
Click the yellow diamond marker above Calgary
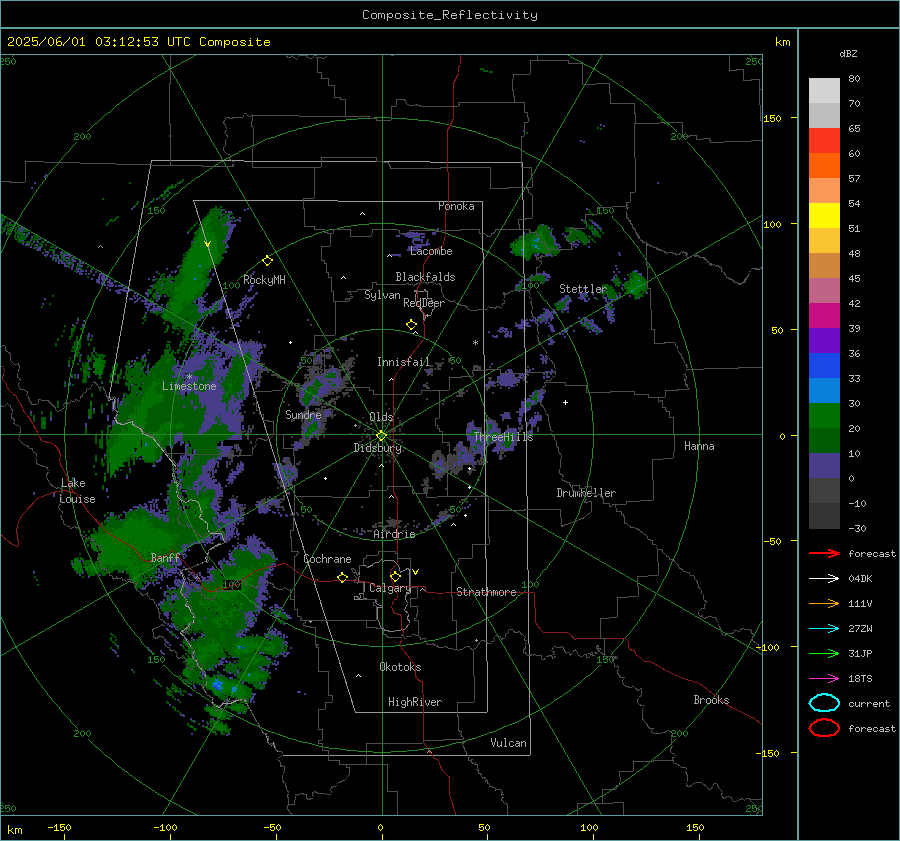click(395, 576)
